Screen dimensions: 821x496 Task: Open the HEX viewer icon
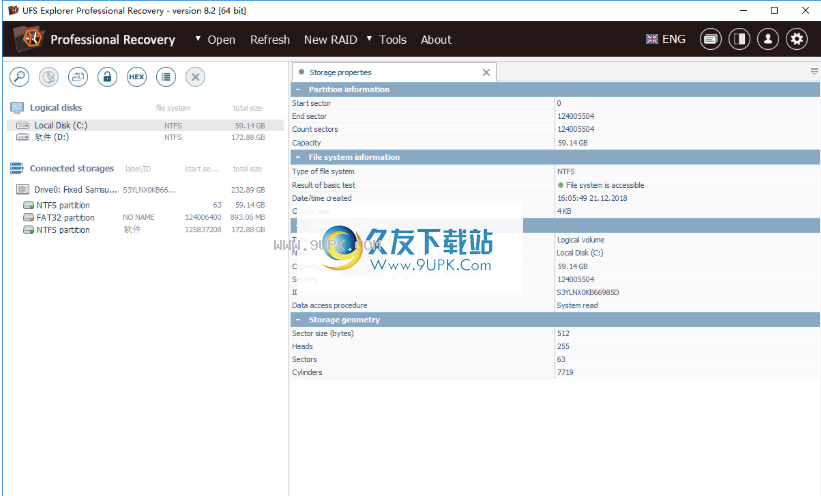pos(137,77)
